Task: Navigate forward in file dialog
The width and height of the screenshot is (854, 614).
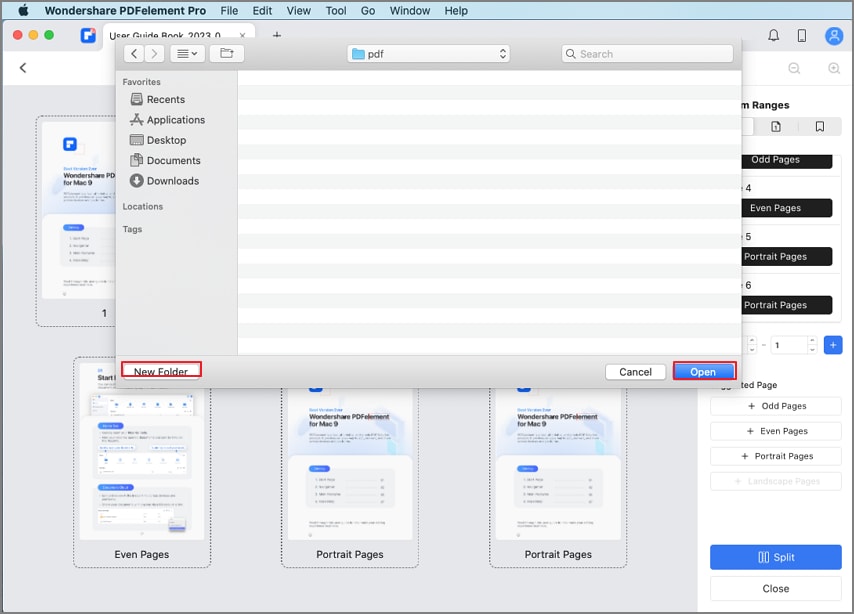Action: pyautogui.click(x=154, y=53)
